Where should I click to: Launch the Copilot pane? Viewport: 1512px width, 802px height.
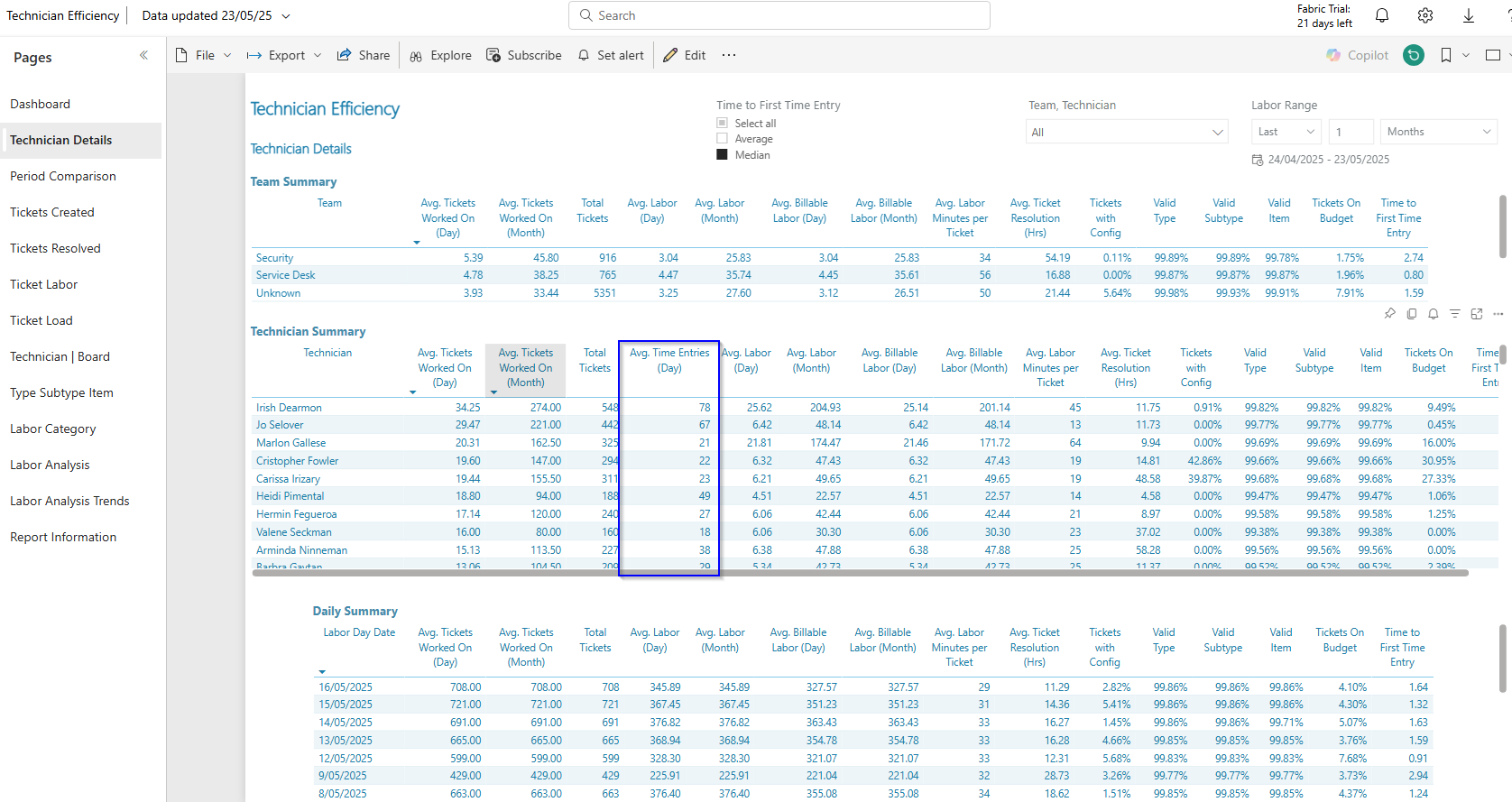1357,55
